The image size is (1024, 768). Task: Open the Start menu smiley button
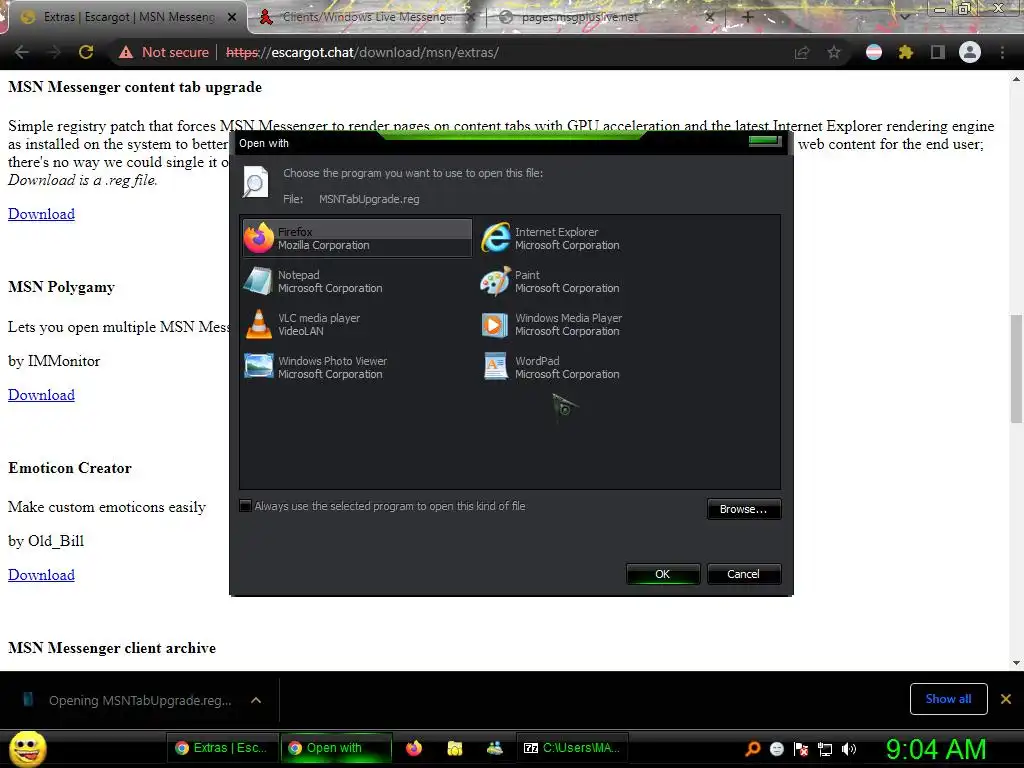pyautogui.click(x=27, y=748)
